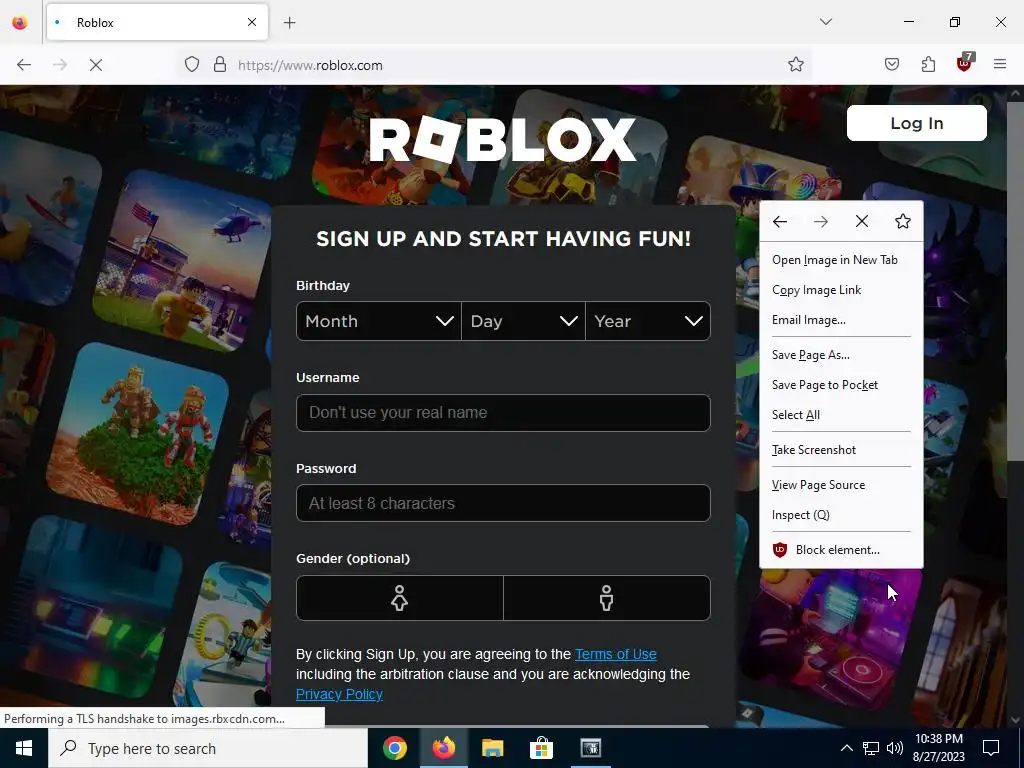Screen dimensions: 1024x768
Task: Select the male gender icon button
Action: (x=607, y=598)
